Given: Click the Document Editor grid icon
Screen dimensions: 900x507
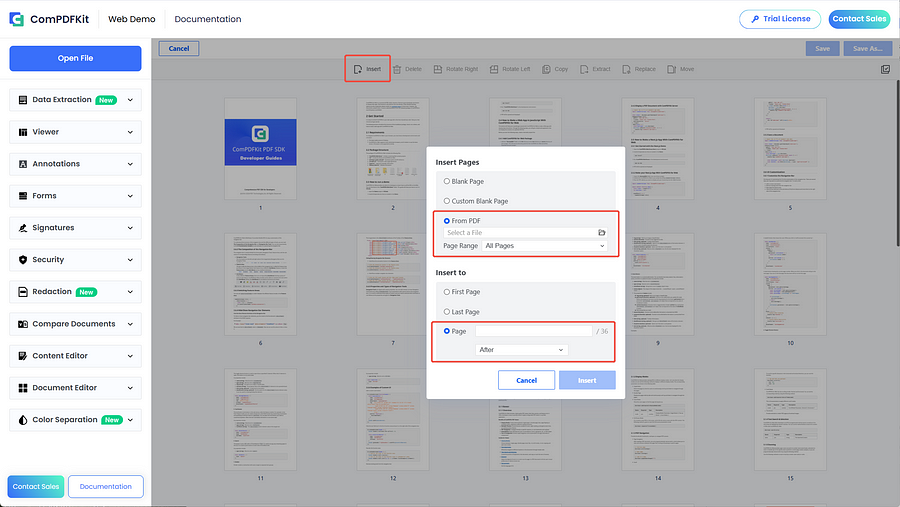Looking at the screenshot, I should coord(23,388).
